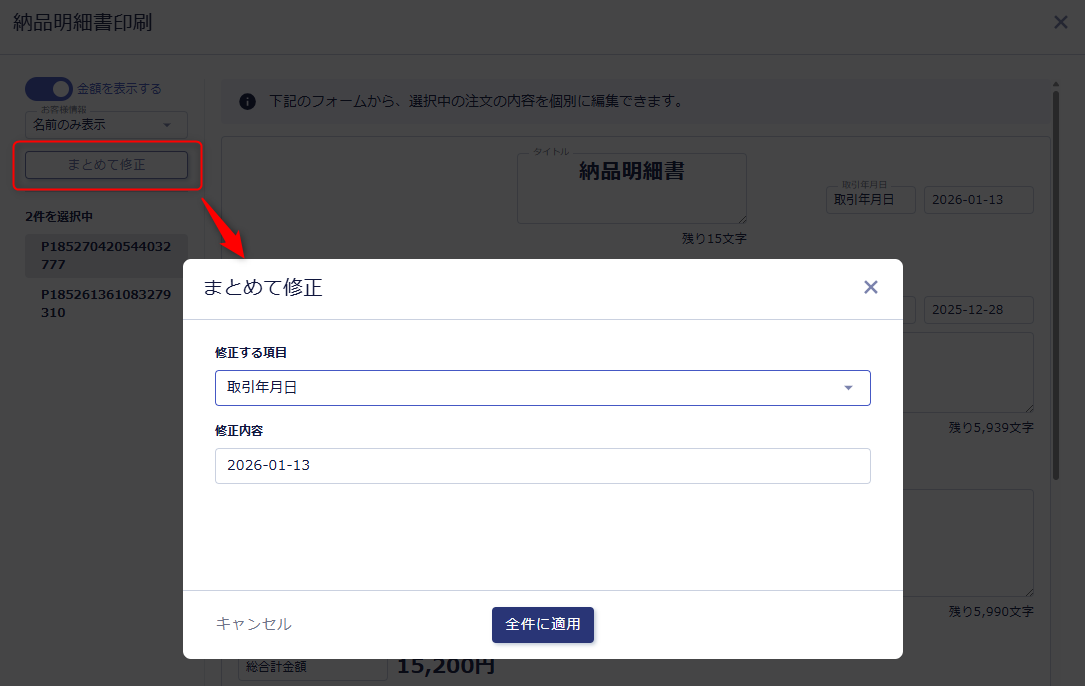Click the 総合計金額 label field
Image resolution: width=1085 pixels, height=686 pixels.
tap(312, 667)
